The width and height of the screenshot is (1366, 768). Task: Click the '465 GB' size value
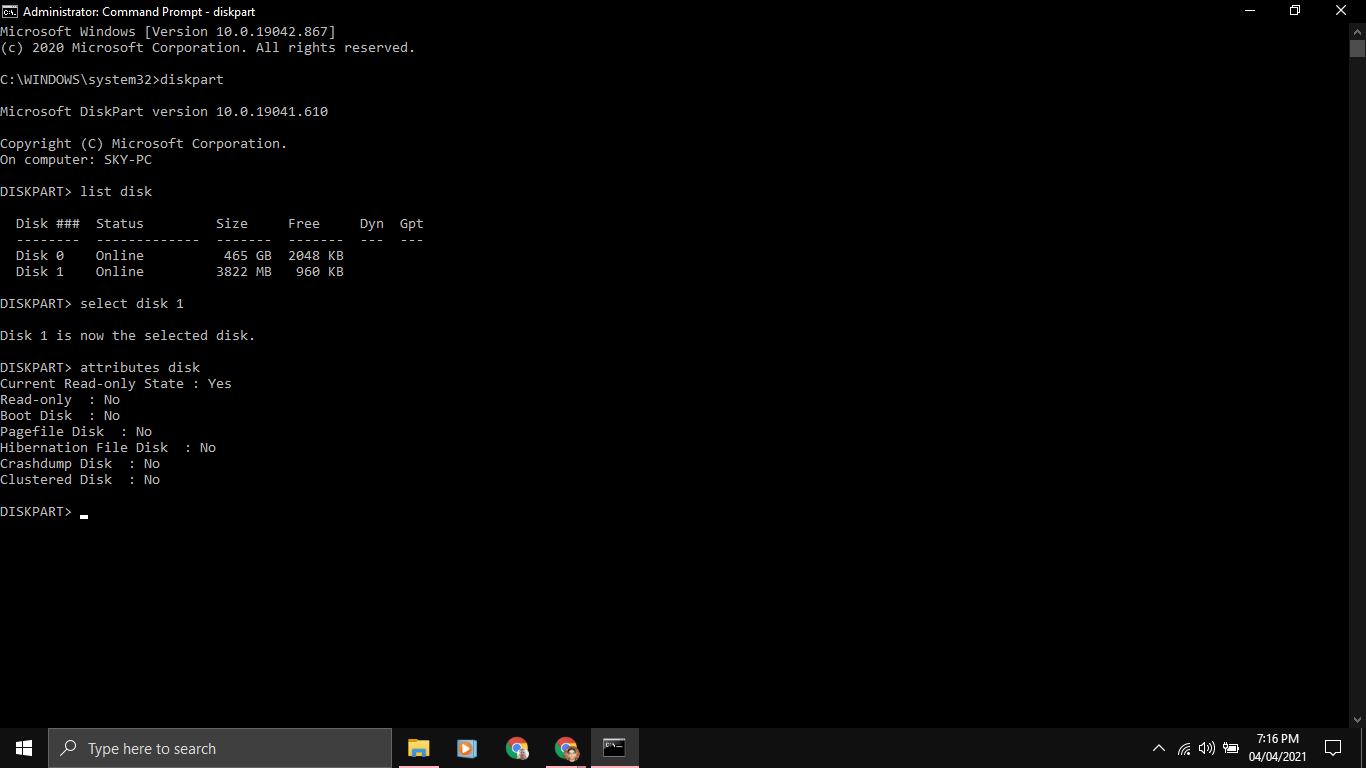[x=248, y=256]
